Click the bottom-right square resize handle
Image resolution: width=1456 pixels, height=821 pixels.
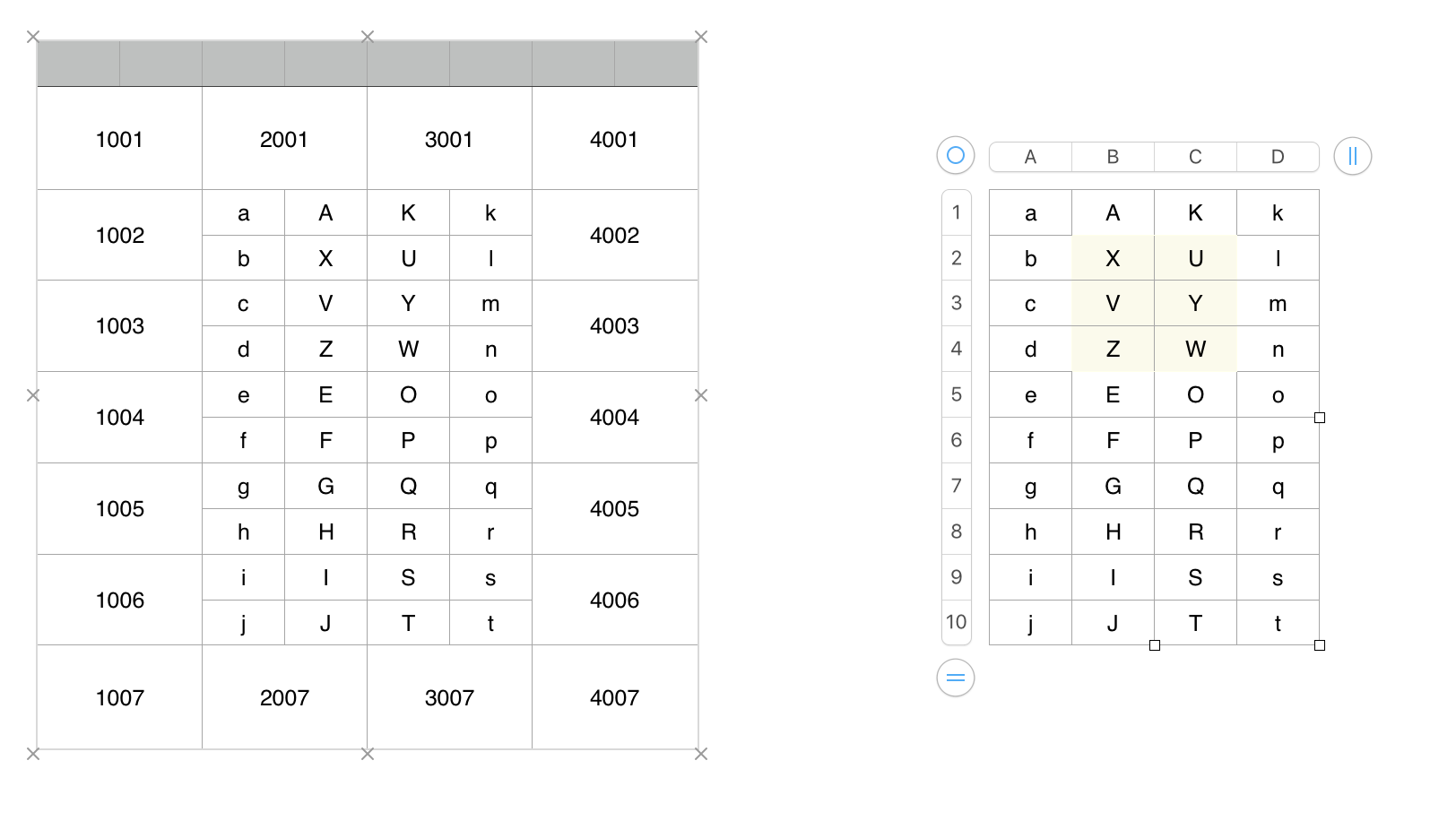1320,645
